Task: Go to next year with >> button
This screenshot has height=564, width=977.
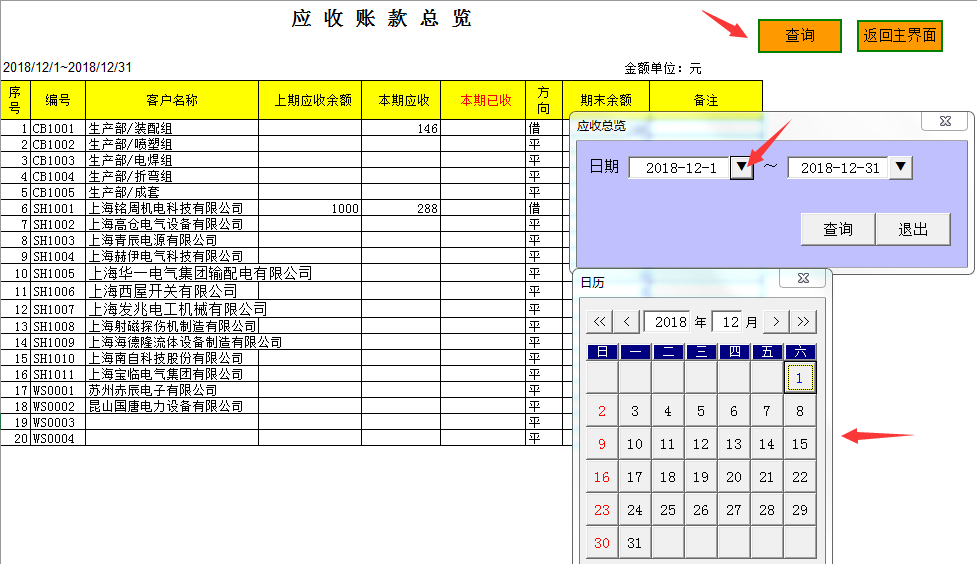Action: coord(803,322)
